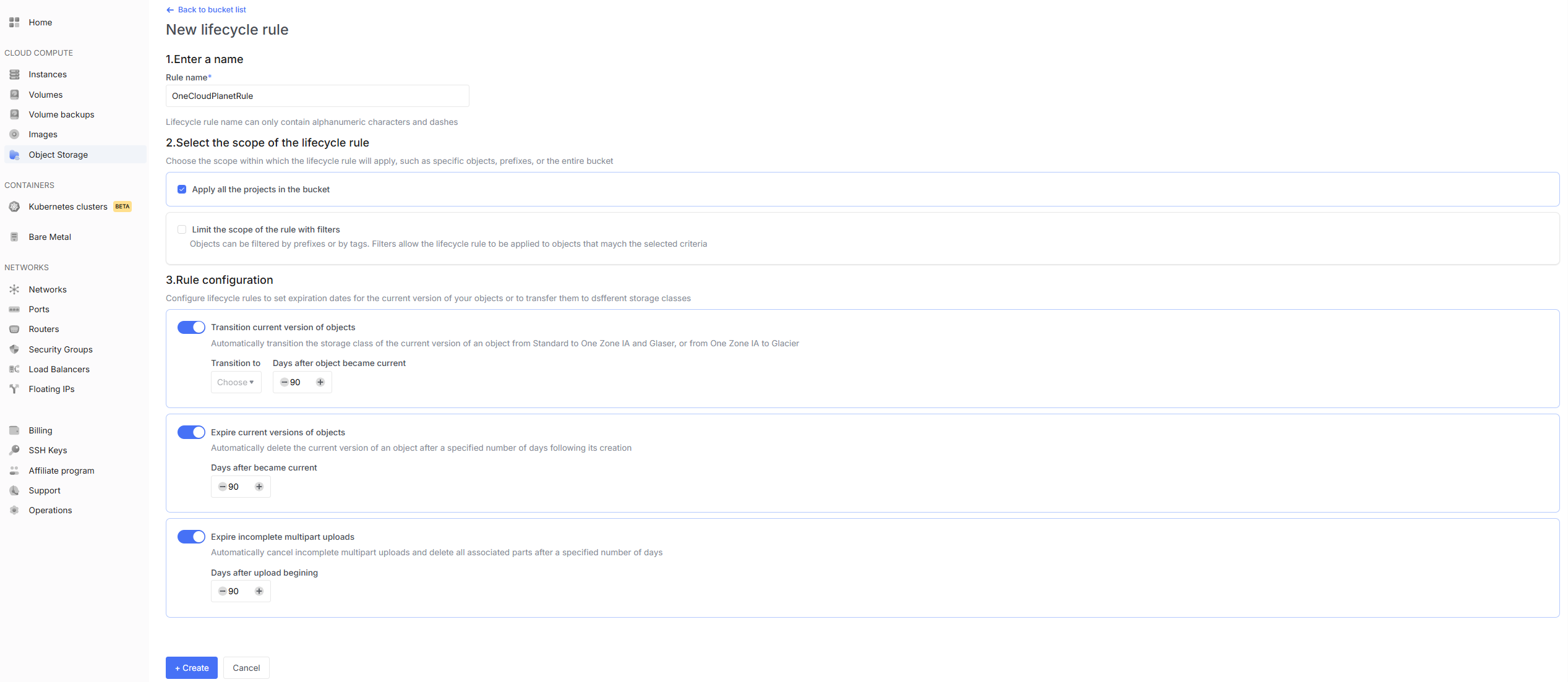Click the Rule name input field

point(317,96)
